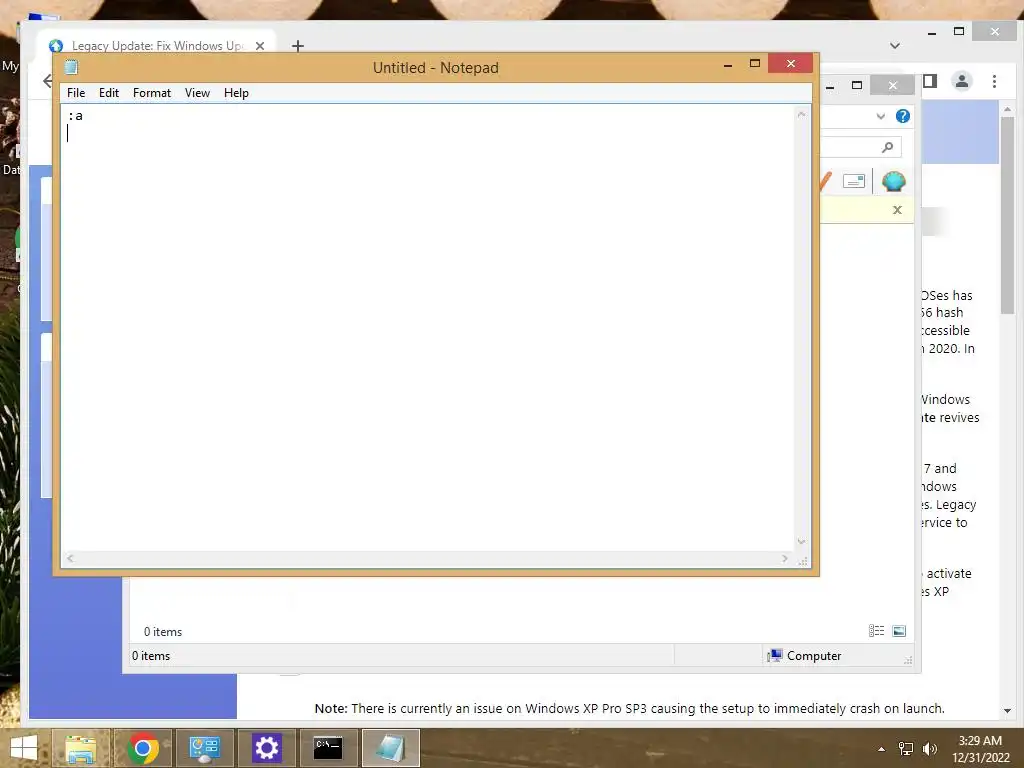Viewport: 1024px width, 768px height.
Task: Click the blue globe icon in Explorer toolbar
Action: point(893,181)
